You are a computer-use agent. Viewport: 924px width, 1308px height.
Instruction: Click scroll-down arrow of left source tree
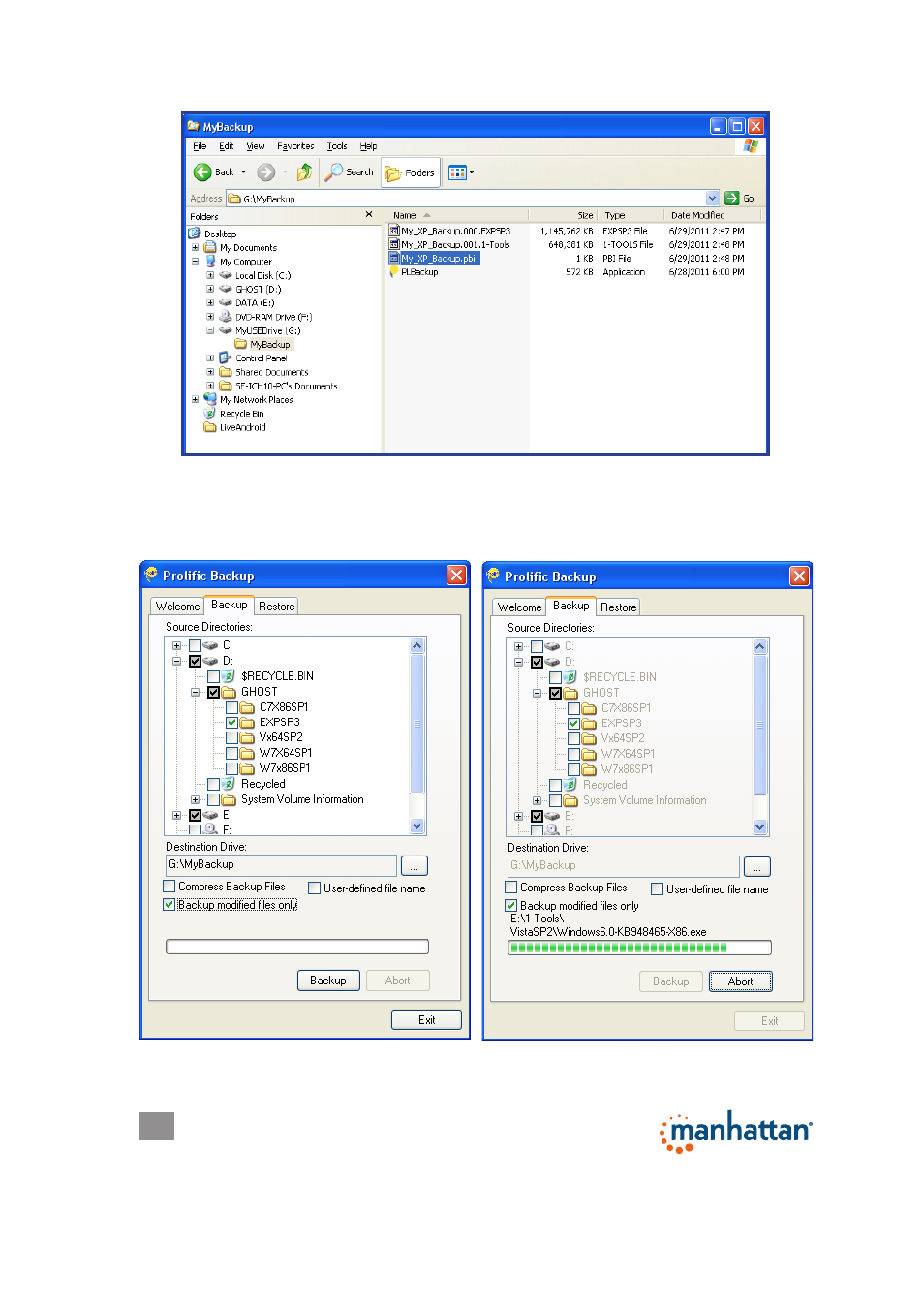point(417,826)
